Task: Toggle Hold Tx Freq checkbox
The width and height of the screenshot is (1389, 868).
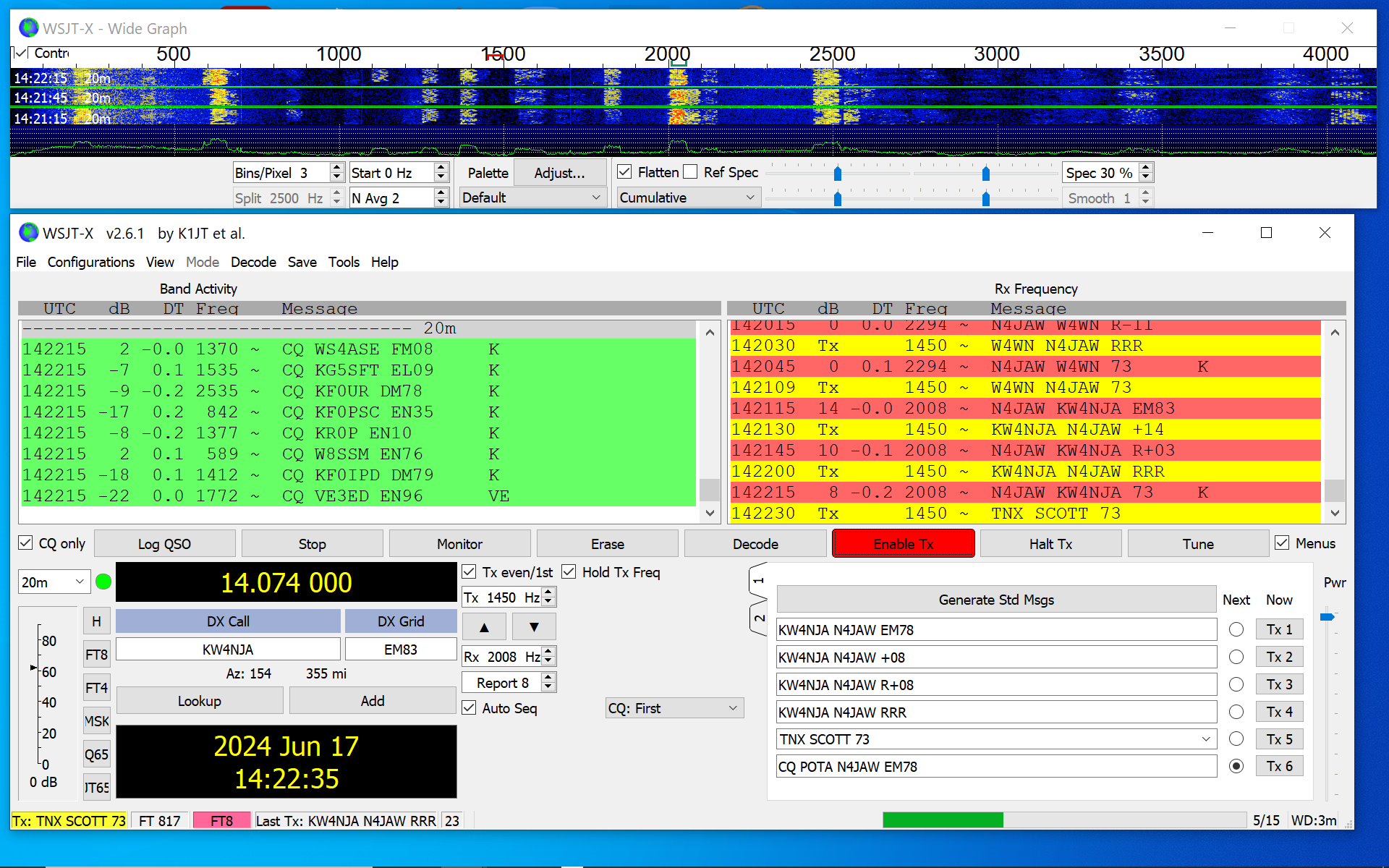Action: 569,572
